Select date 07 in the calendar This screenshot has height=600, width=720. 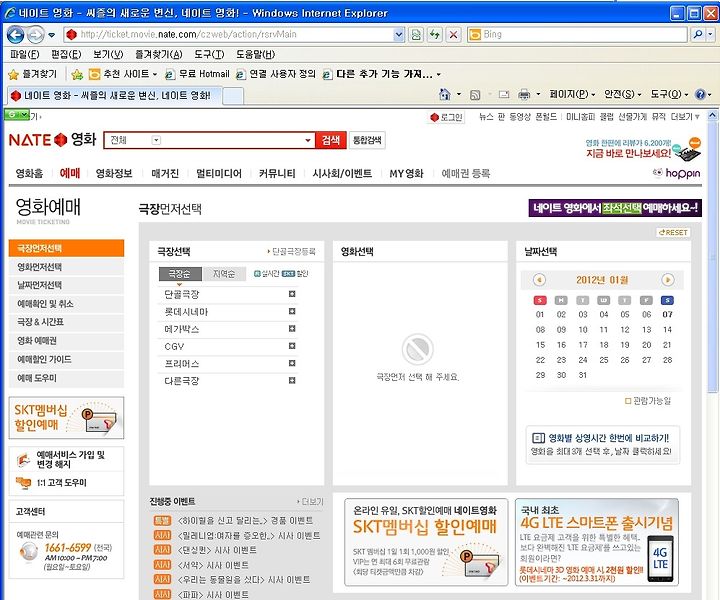click(x=667, y=315)
